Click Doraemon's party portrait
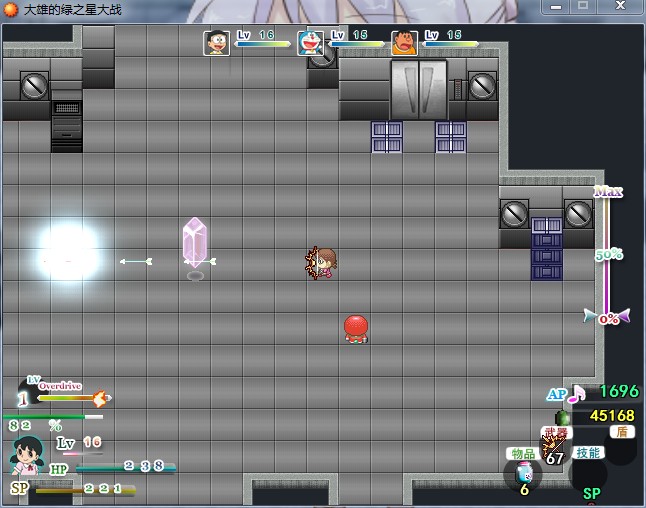 click(x=310, y=43)
